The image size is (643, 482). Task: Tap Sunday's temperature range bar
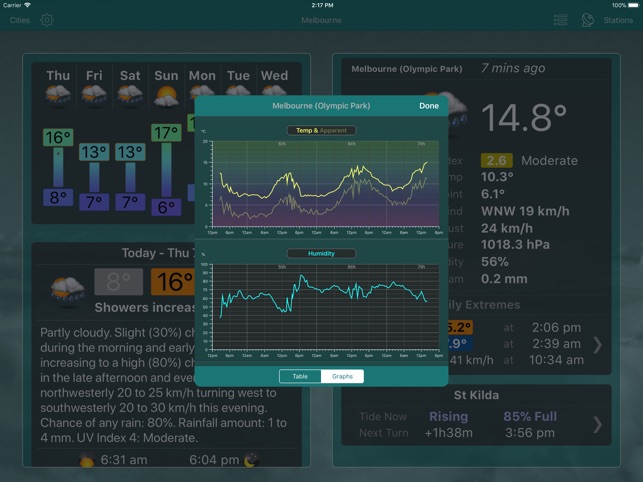pyautogui.click(x=166, y=170)
